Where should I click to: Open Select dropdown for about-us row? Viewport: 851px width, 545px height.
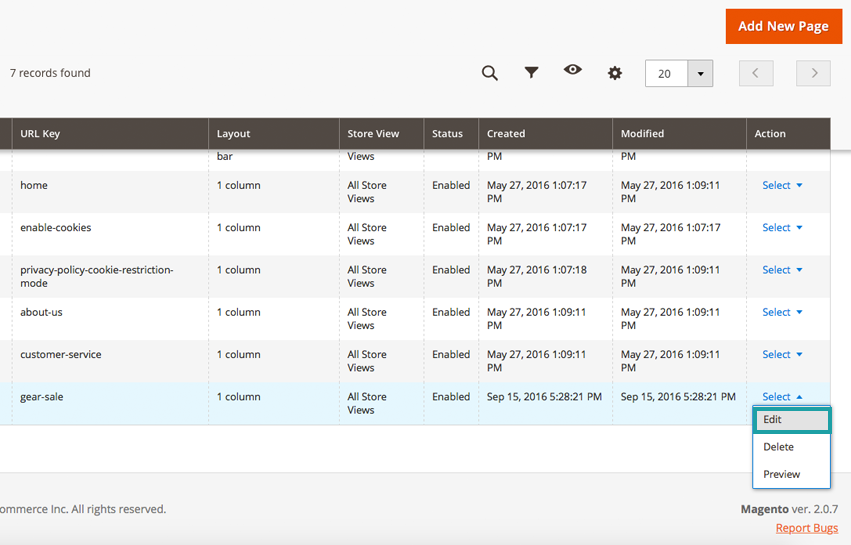coord(782,312)
